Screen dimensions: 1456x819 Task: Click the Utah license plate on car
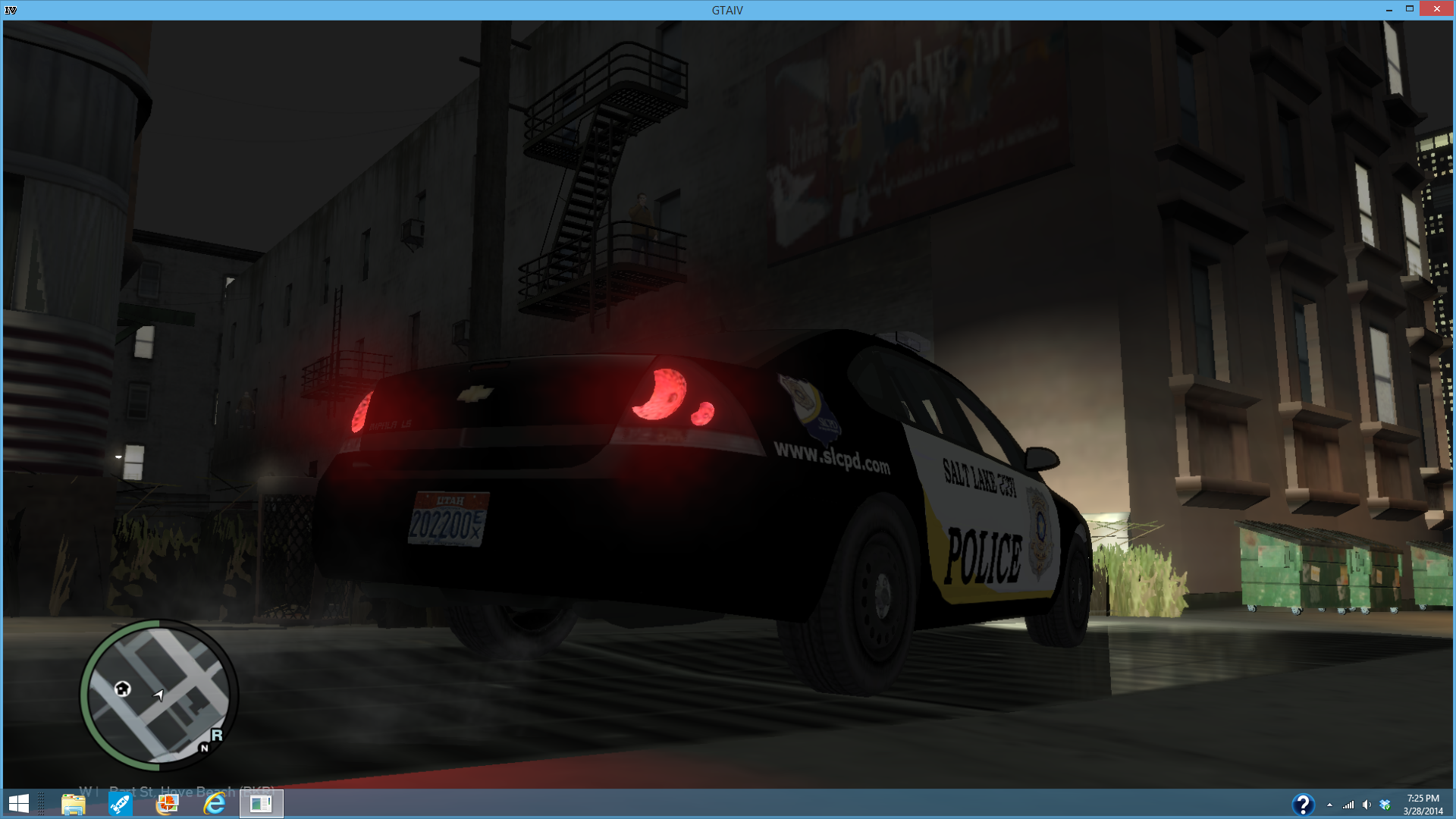tap(447, 519)
